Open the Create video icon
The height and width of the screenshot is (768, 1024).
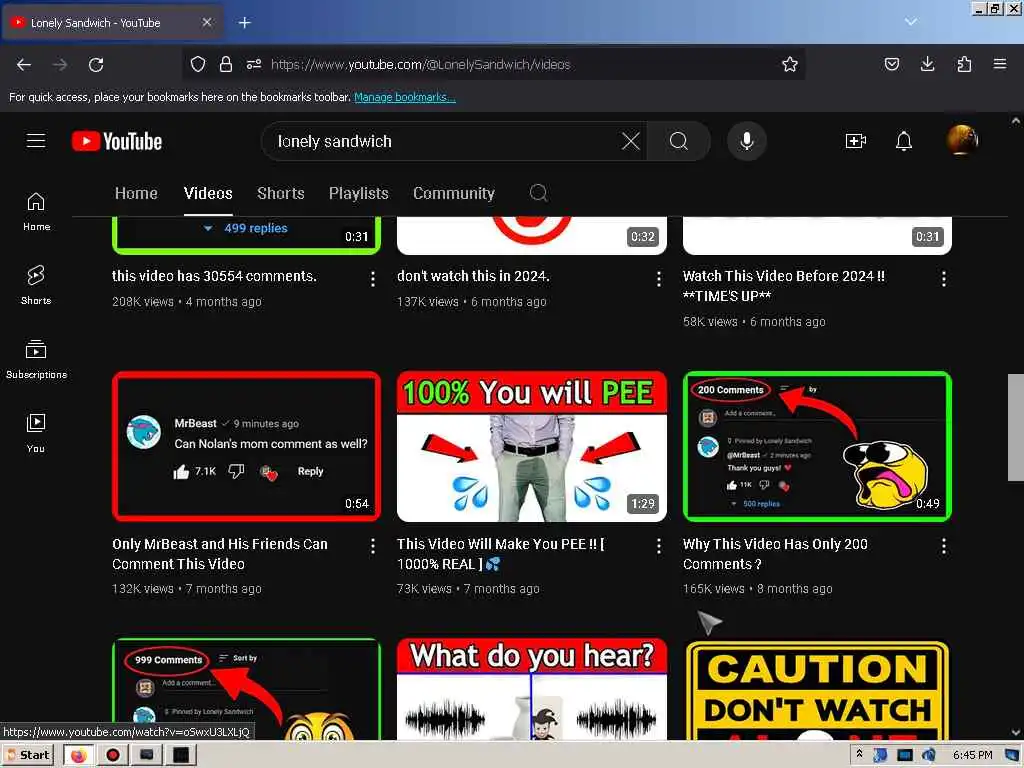pos(855,141)
